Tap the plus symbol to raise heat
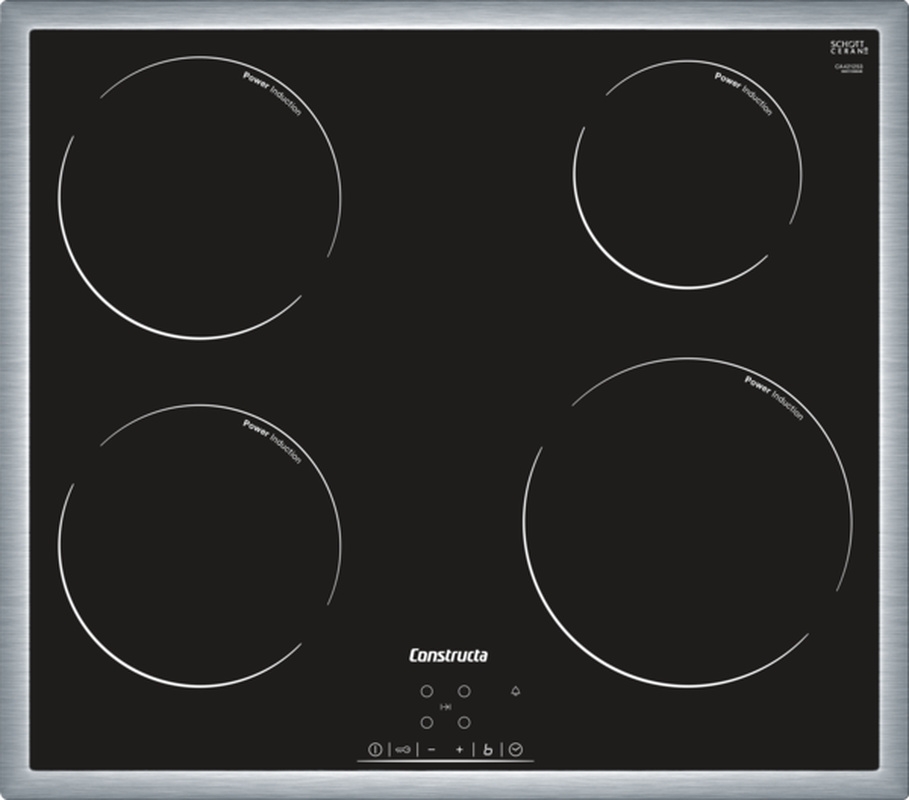The width and height of the screenshot is (909, 800). [459, 748]
